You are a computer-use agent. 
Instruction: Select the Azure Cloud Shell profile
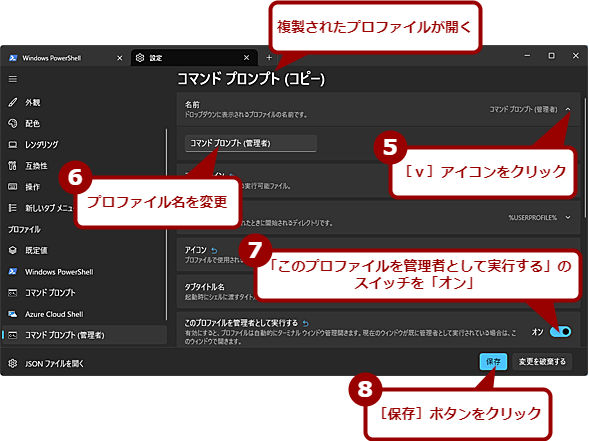pos(85,314)
